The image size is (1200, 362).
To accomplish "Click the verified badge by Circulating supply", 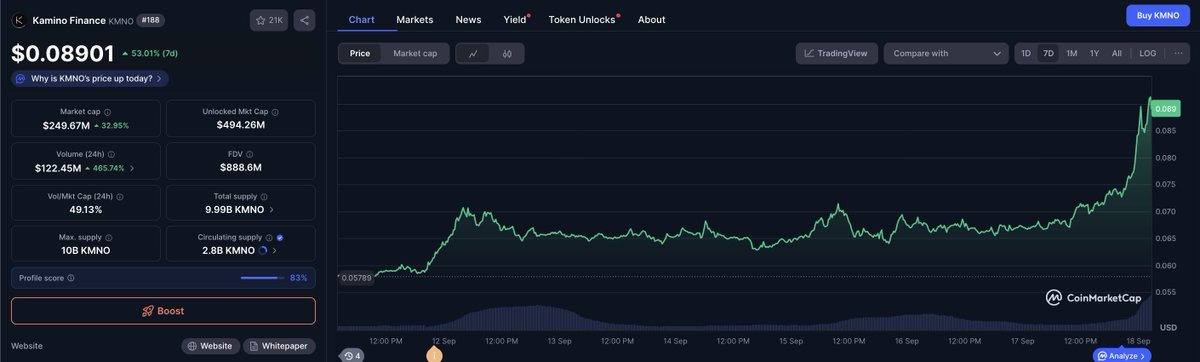I will click(x=279, y=238).
